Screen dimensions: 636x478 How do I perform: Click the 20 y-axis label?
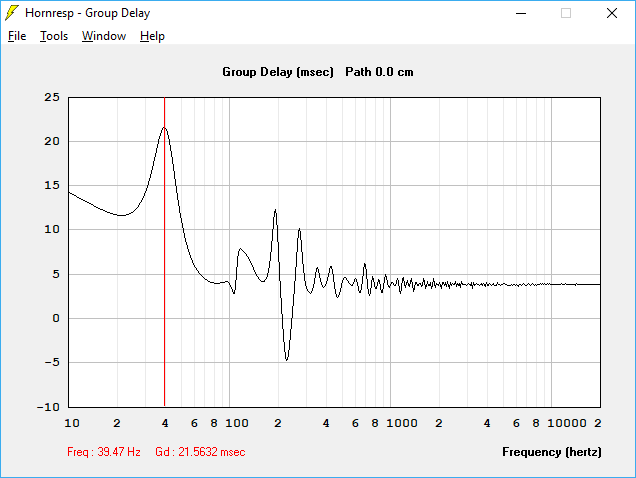52,141
